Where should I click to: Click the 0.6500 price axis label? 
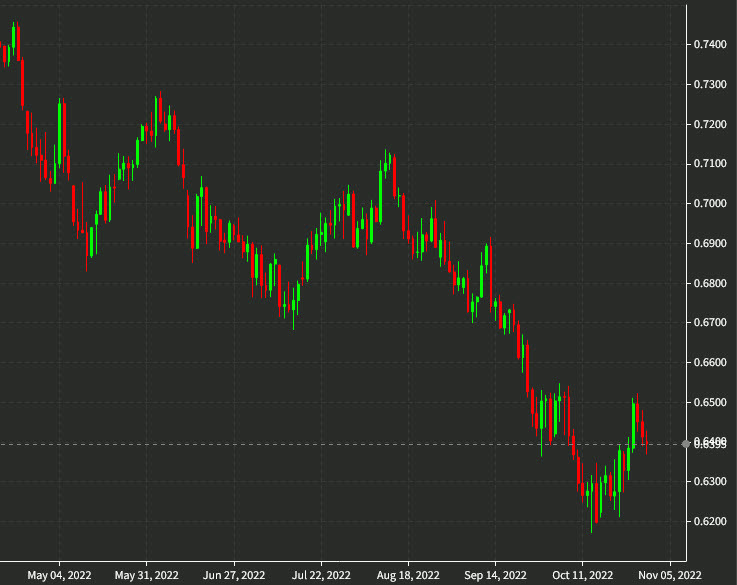(710, 402)
